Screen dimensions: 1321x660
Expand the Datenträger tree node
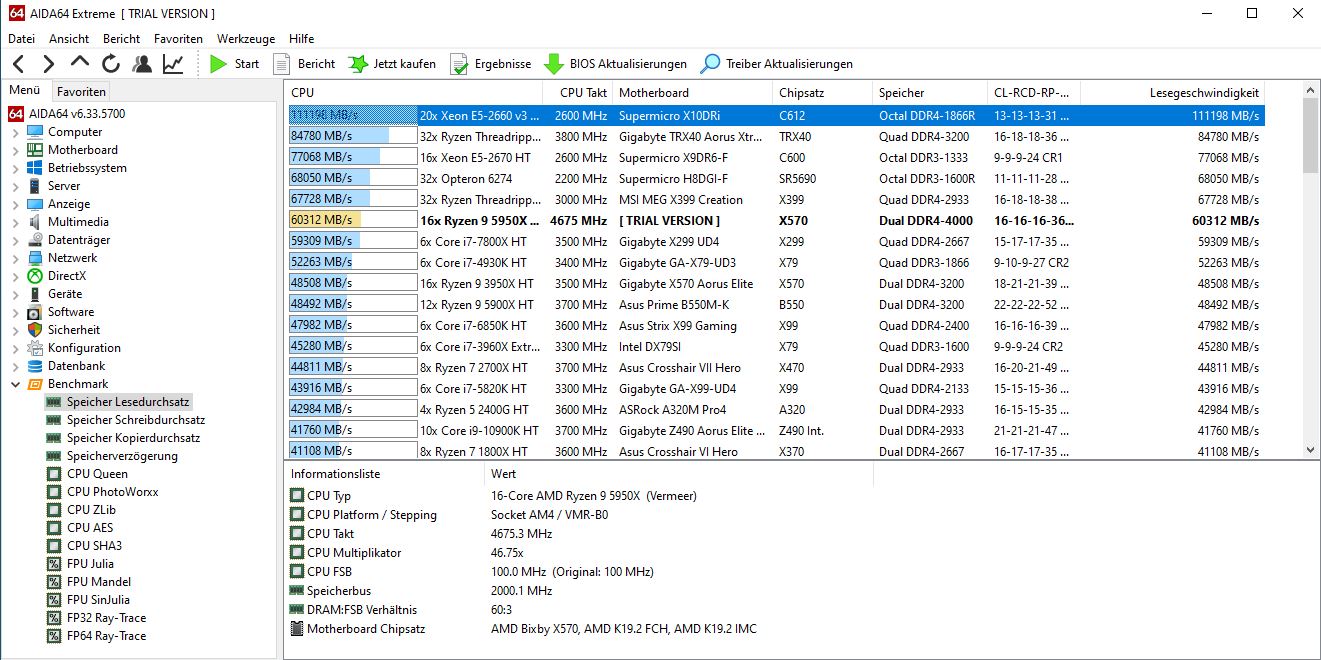click(16, 240)
